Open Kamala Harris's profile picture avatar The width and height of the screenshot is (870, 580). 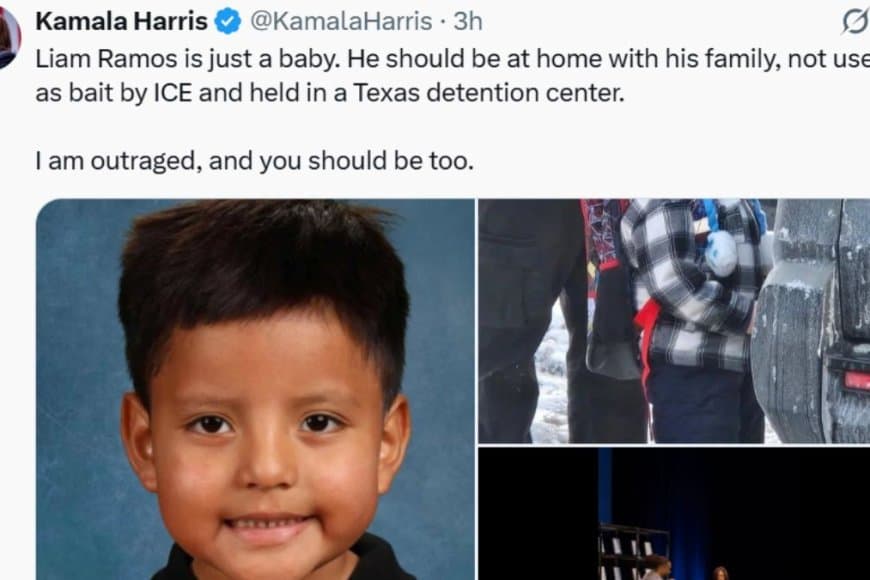[9, 38]
